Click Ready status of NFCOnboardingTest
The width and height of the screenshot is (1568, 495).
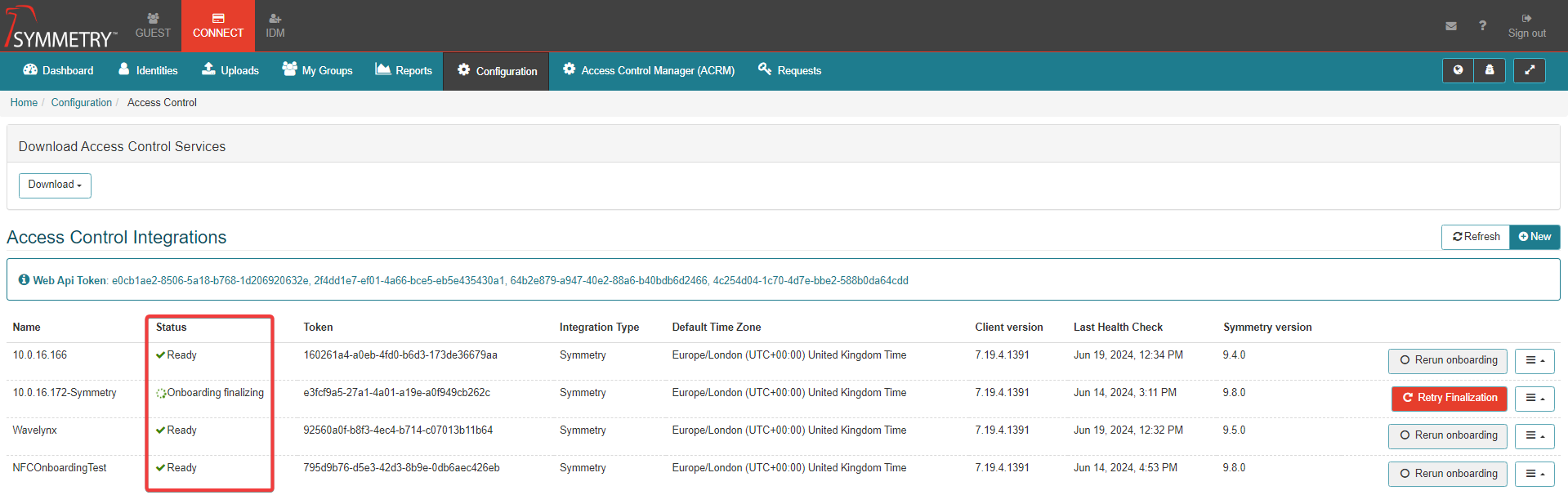point(176,468)
